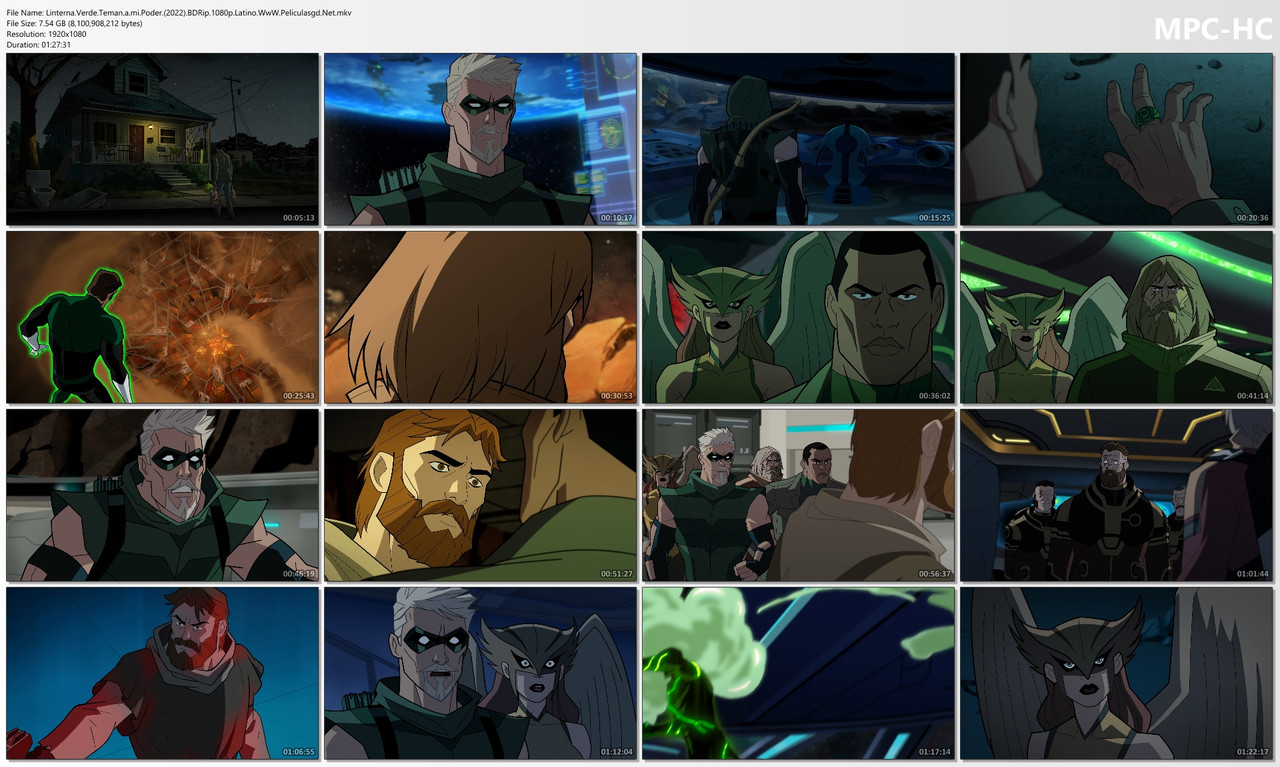Open the thumbnail stamped 00:36:02
The image size is (1280, 767).
pos(798,317)
